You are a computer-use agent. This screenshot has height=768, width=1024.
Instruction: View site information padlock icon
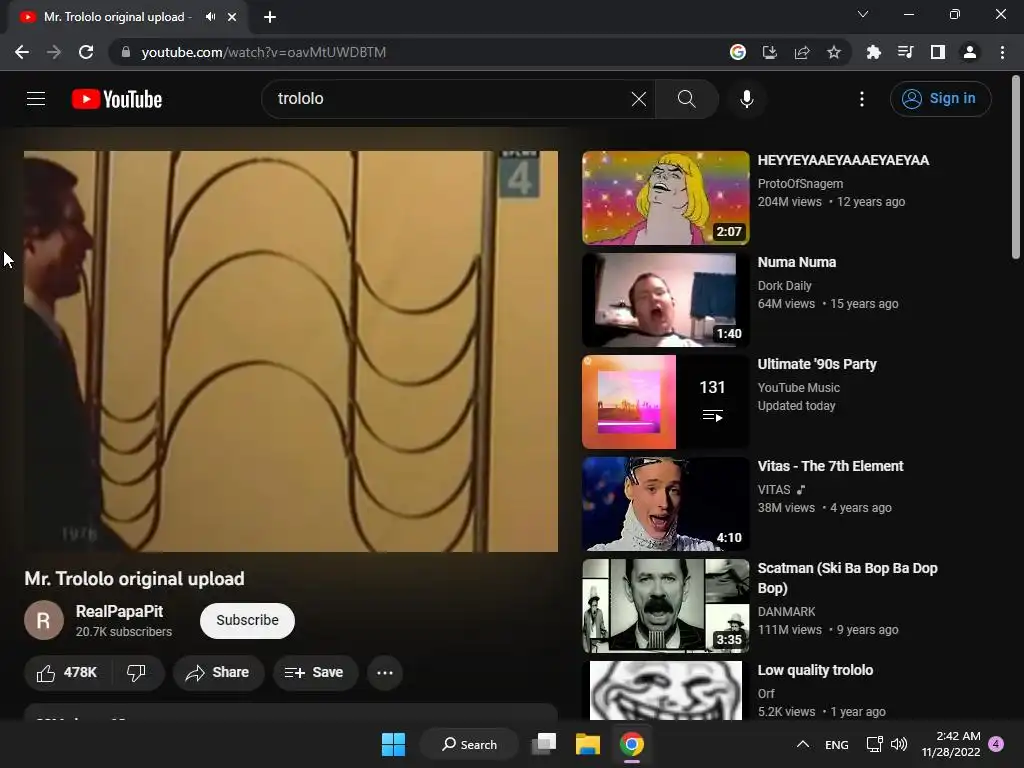126,52
